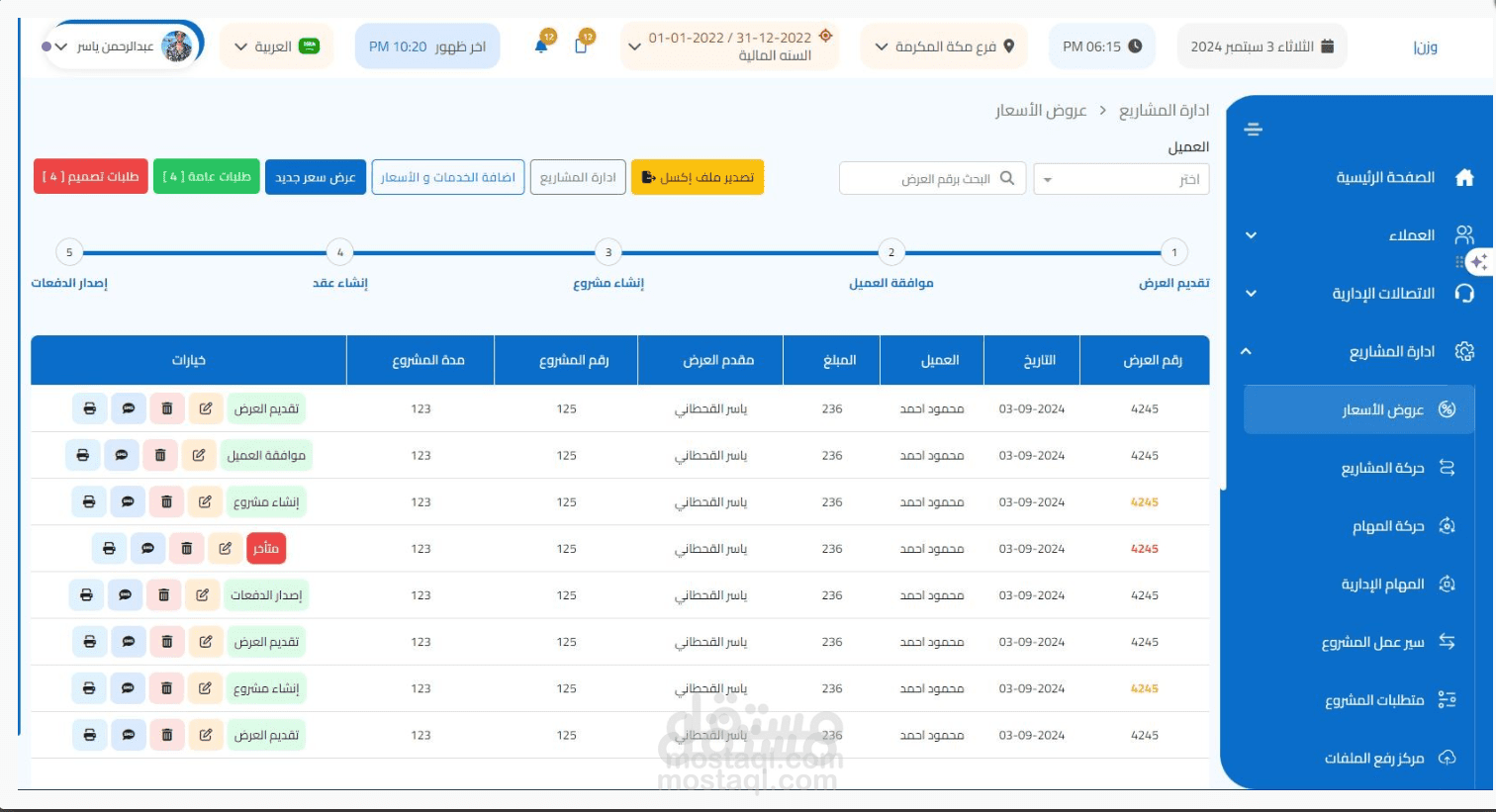This screenshot has height=812, width=1496.
Task: Click the grey ادارة المشاريع toolbar button
Action: (x=578, y=177)
